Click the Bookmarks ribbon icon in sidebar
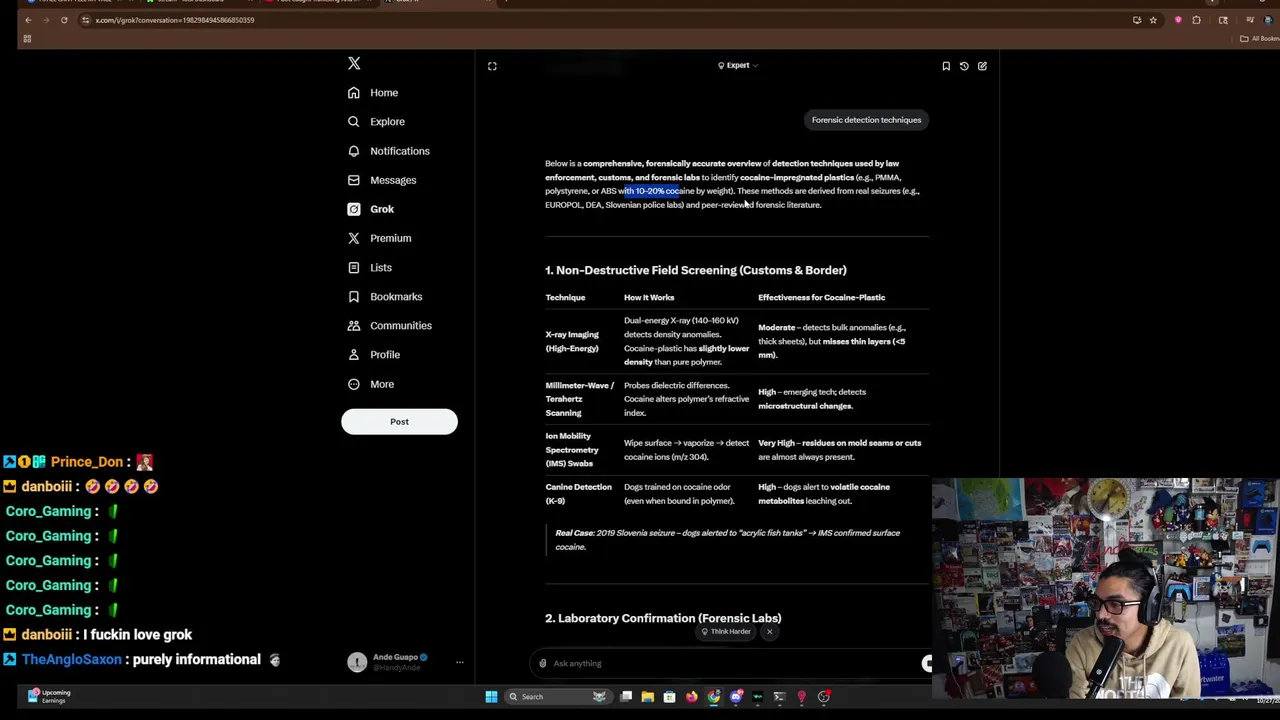This screenshot has width=1280, height=720. (354, 296)
